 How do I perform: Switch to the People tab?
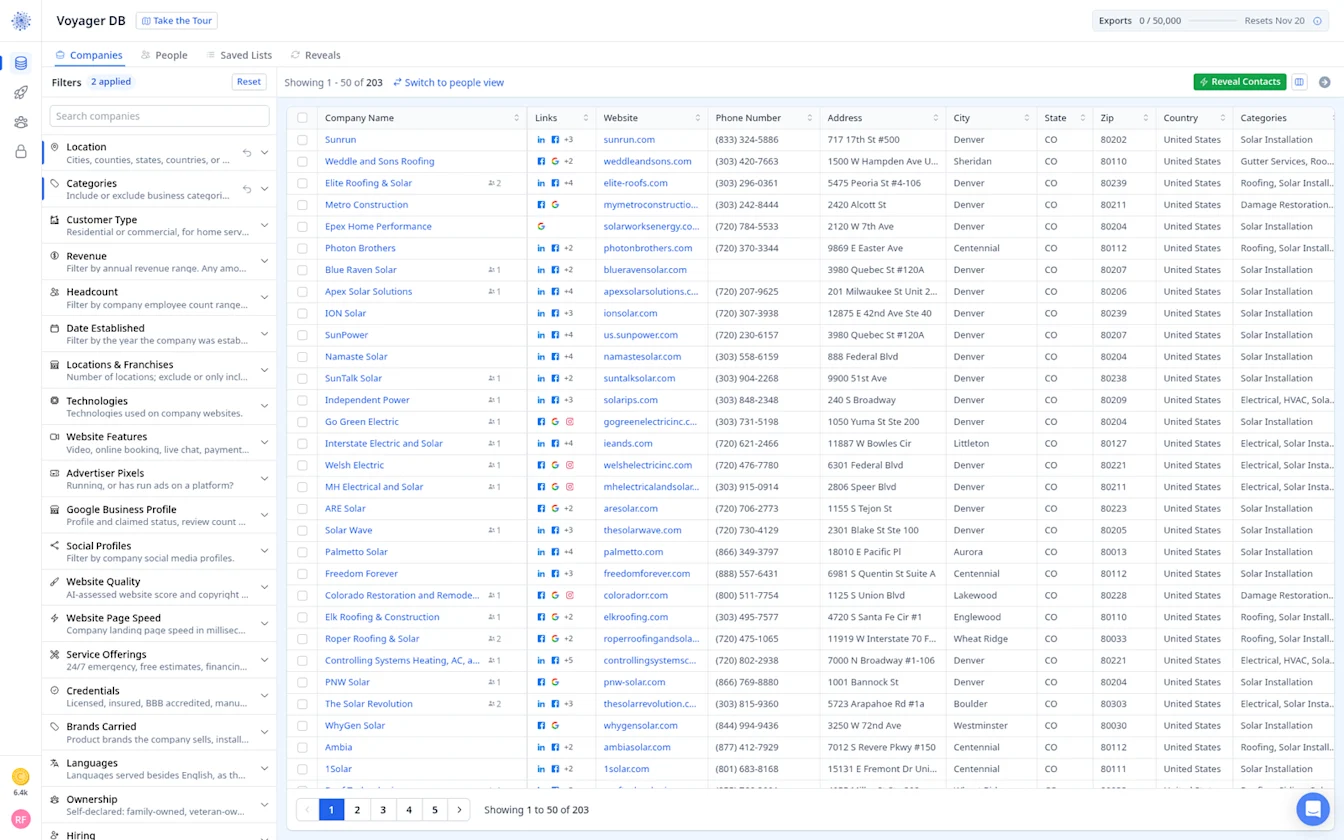tap(164, 55)
